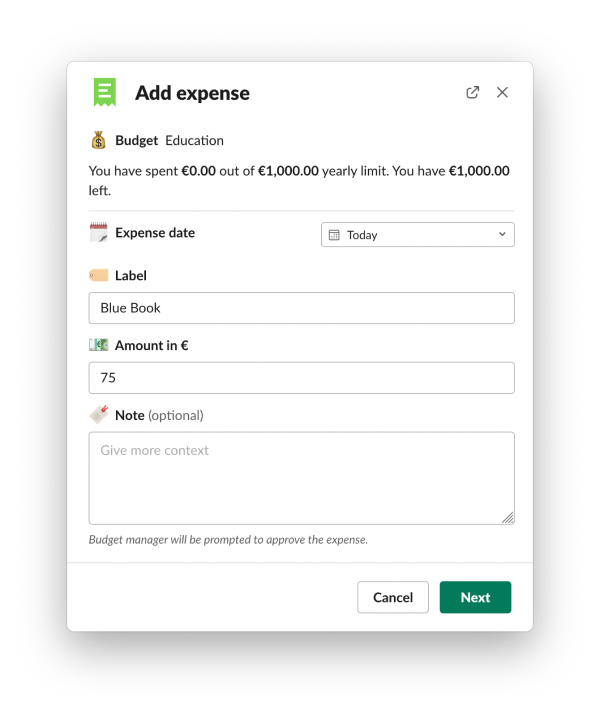Close the Add expense dialog

503,92
